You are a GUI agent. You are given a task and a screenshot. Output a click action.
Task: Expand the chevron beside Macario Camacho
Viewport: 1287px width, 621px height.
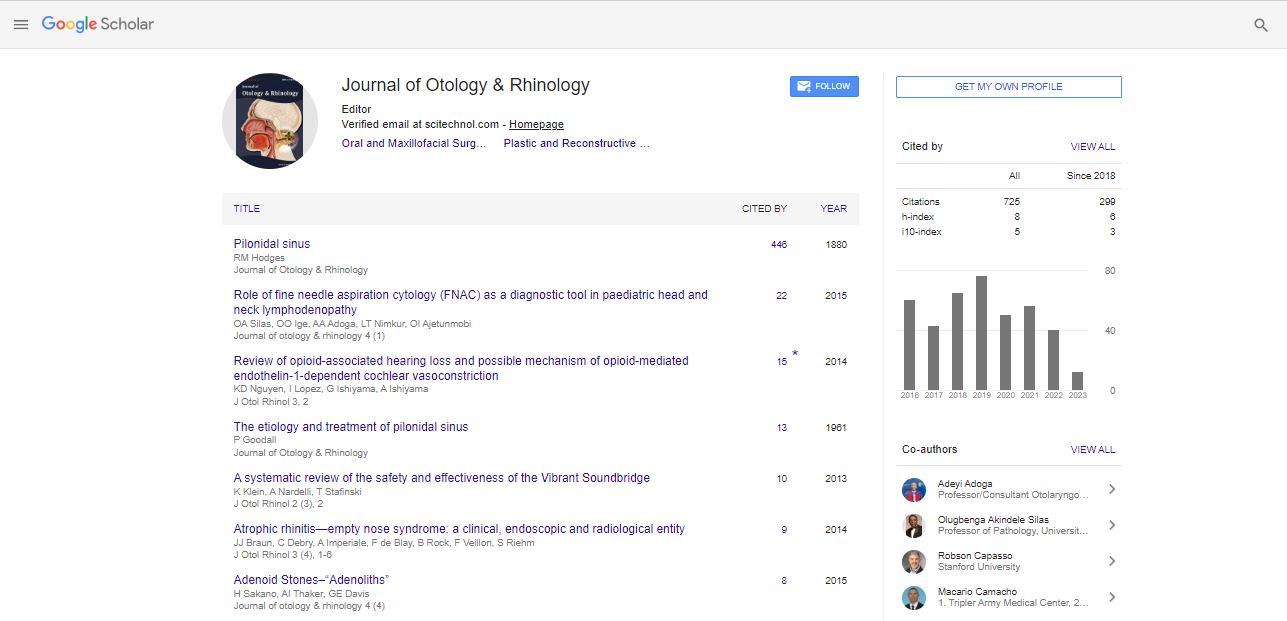tap(1112, 597)
